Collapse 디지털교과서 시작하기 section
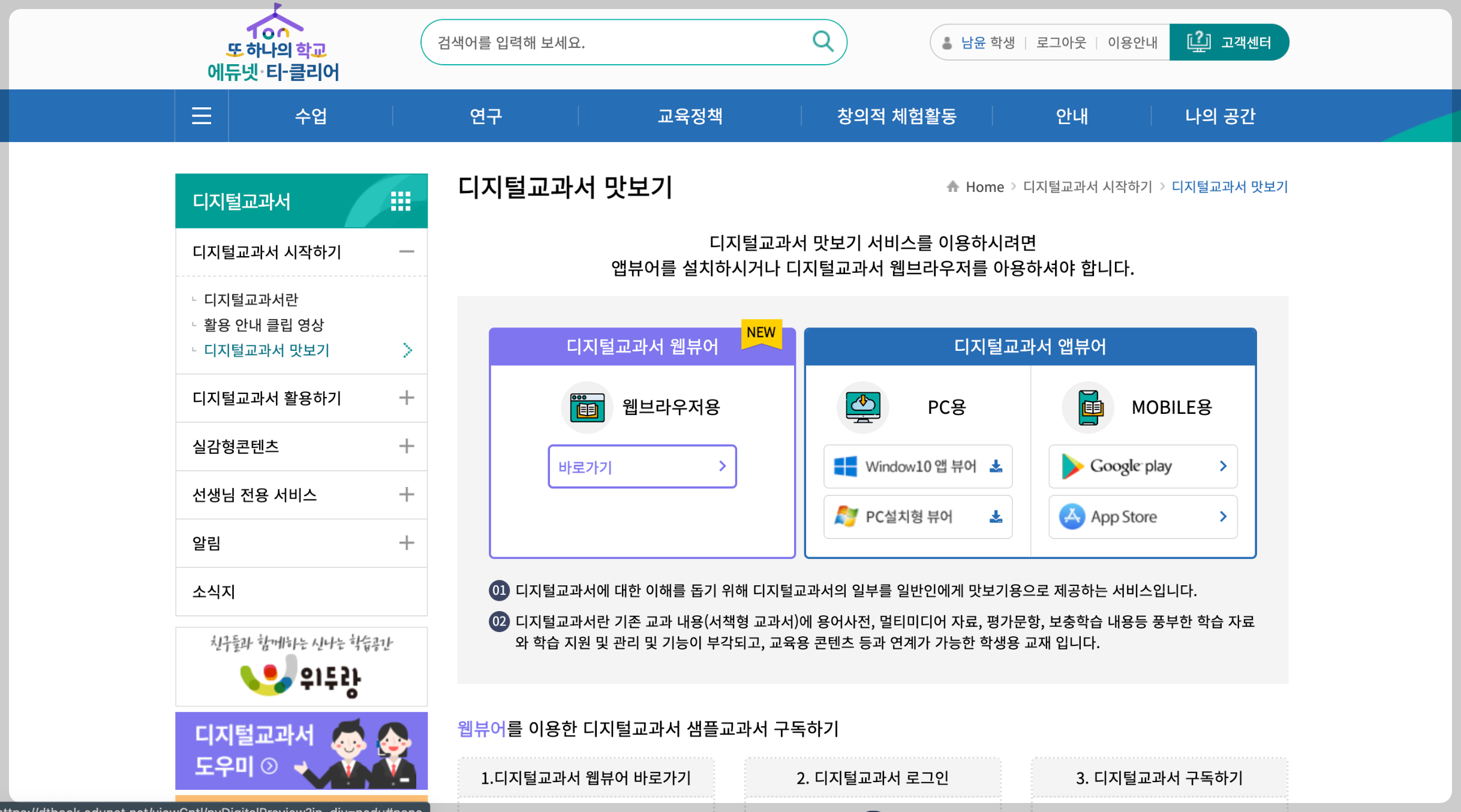The height and width of the screenshot is (812, 1461). (x=407, y=252)
